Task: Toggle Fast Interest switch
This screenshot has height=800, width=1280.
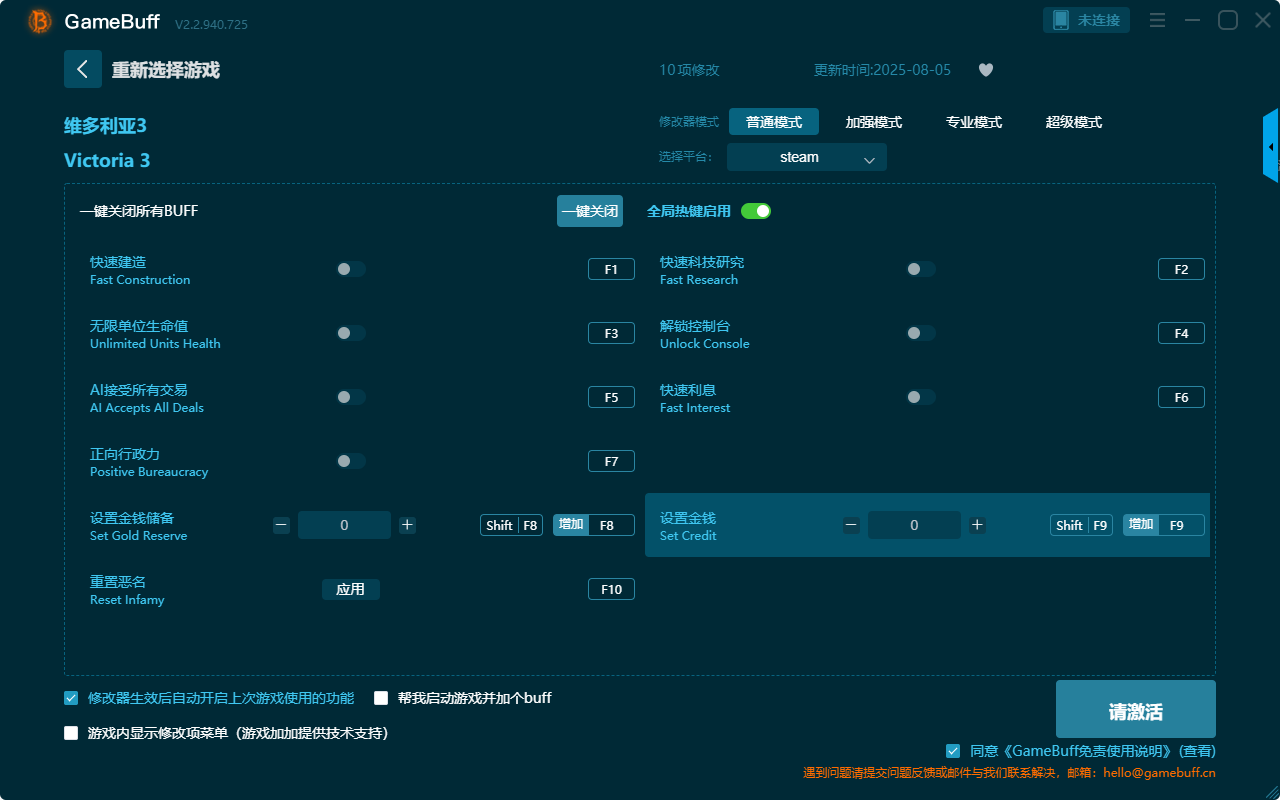Action: click(x=921, y=397)
